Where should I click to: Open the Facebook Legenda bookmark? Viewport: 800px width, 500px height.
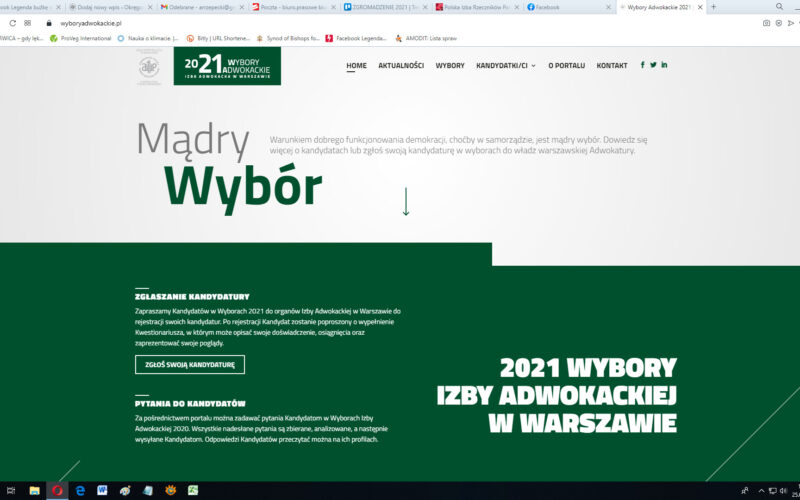click(356, 38)
